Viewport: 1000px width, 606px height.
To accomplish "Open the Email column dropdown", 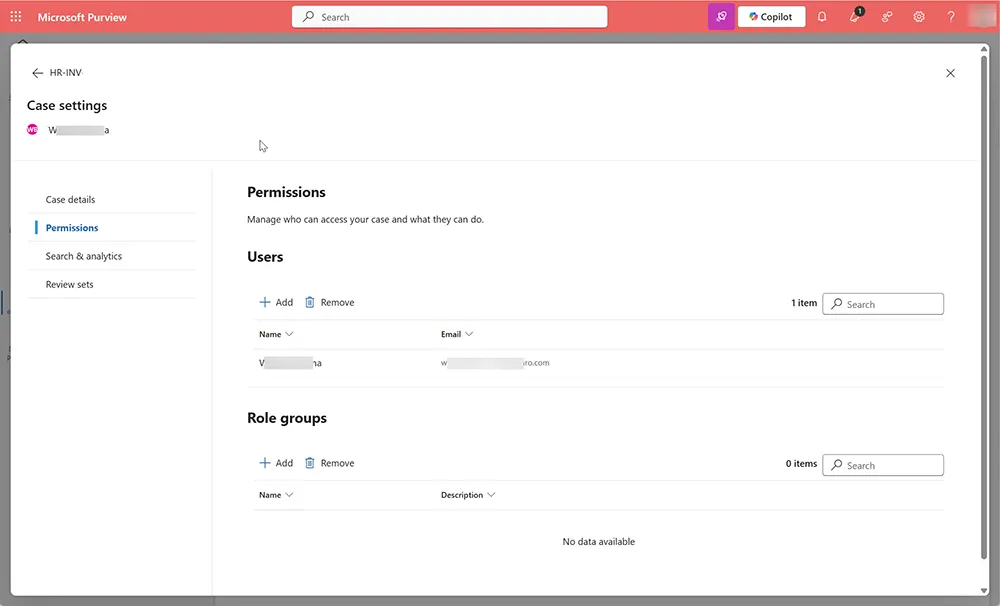I will [469, 334].
